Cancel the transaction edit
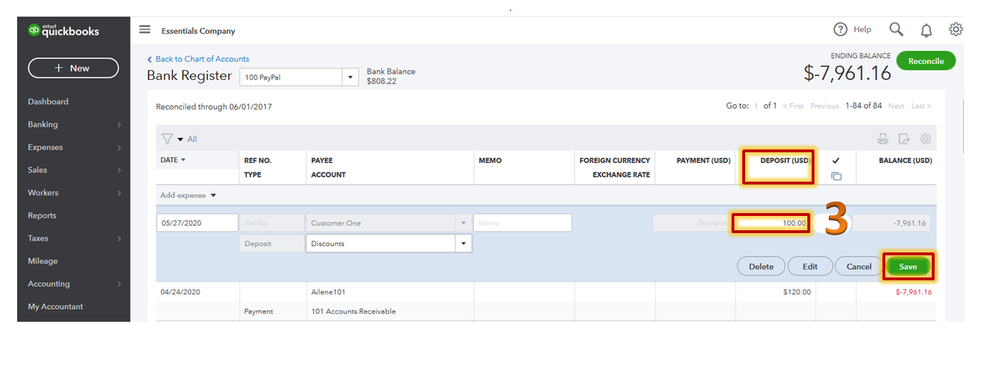999x384 pixels. click(858, 267)
